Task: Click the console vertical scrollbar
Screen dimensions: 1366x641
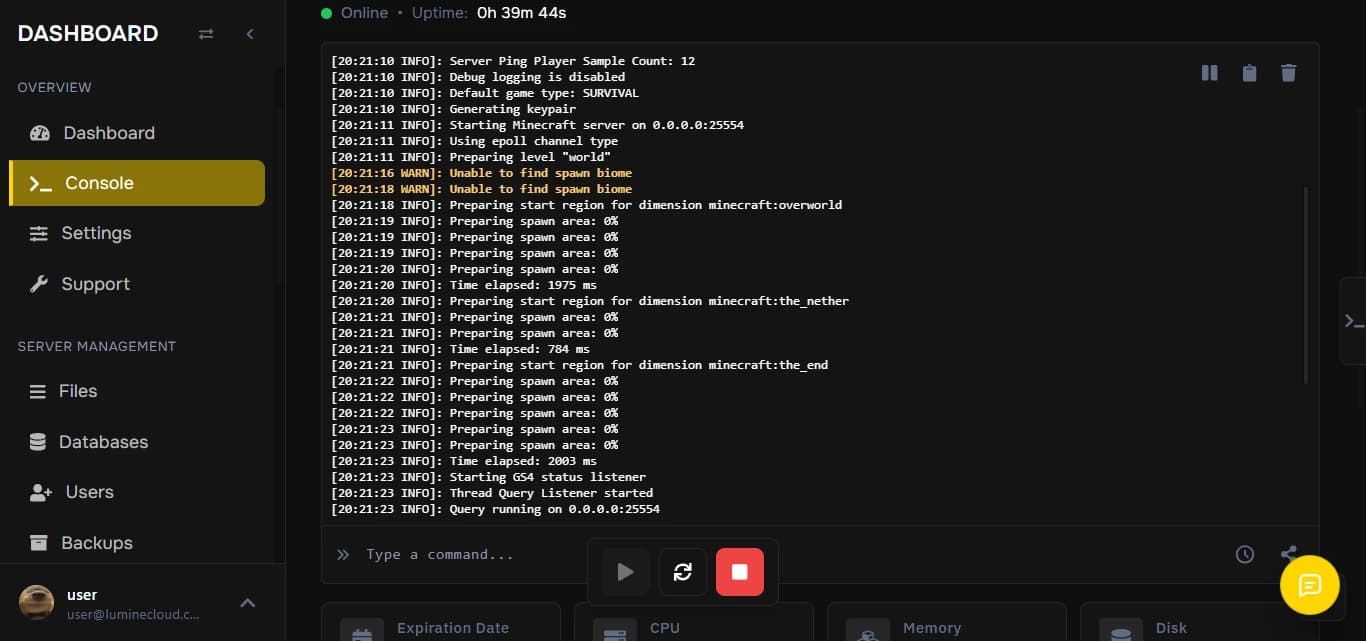Action: tap(1306, 285)
